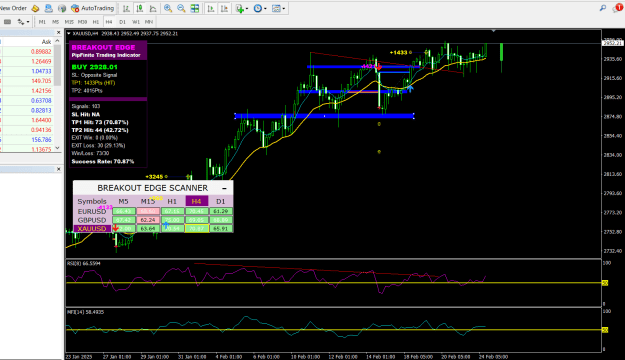Zoom out on the chart

[181, 8]
